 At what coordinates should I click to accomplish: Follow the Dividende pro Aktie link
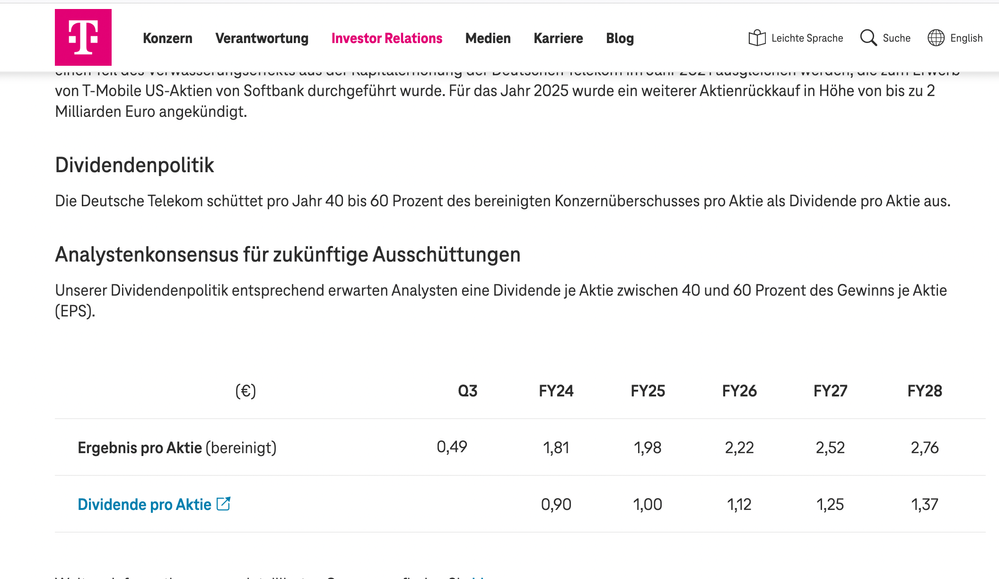[145, 504]
